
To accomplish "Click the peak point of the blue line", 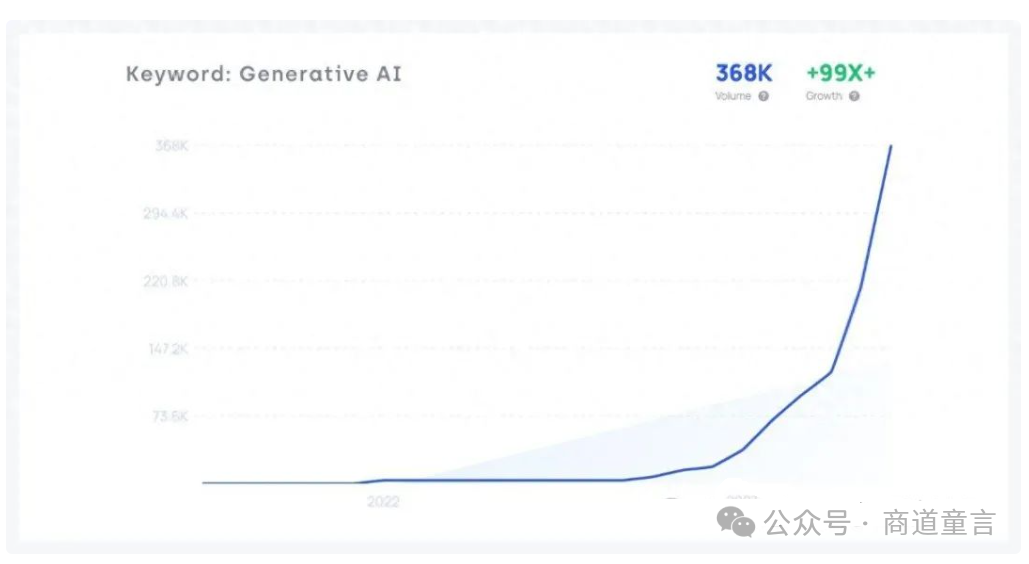I will click(890, 147).
